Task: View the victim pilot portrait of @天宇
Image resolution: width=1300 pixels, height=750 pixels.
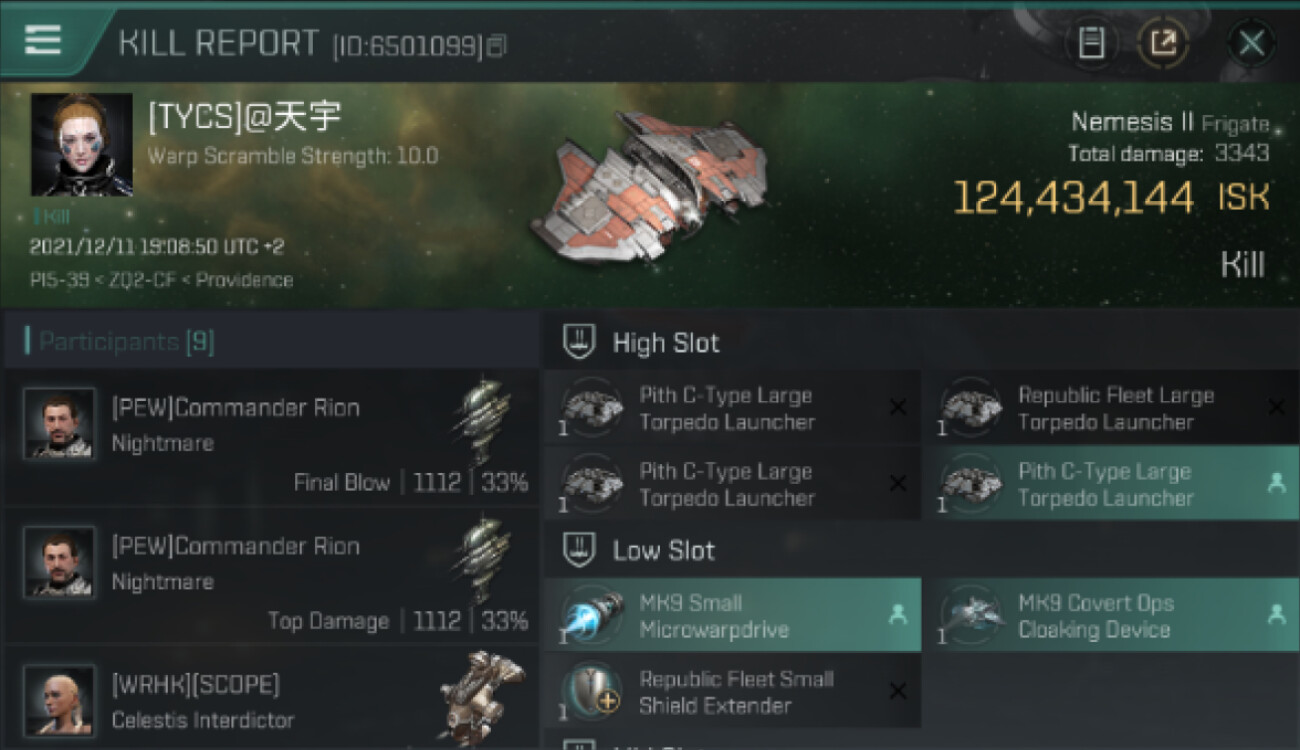Action: coord(81,145)
